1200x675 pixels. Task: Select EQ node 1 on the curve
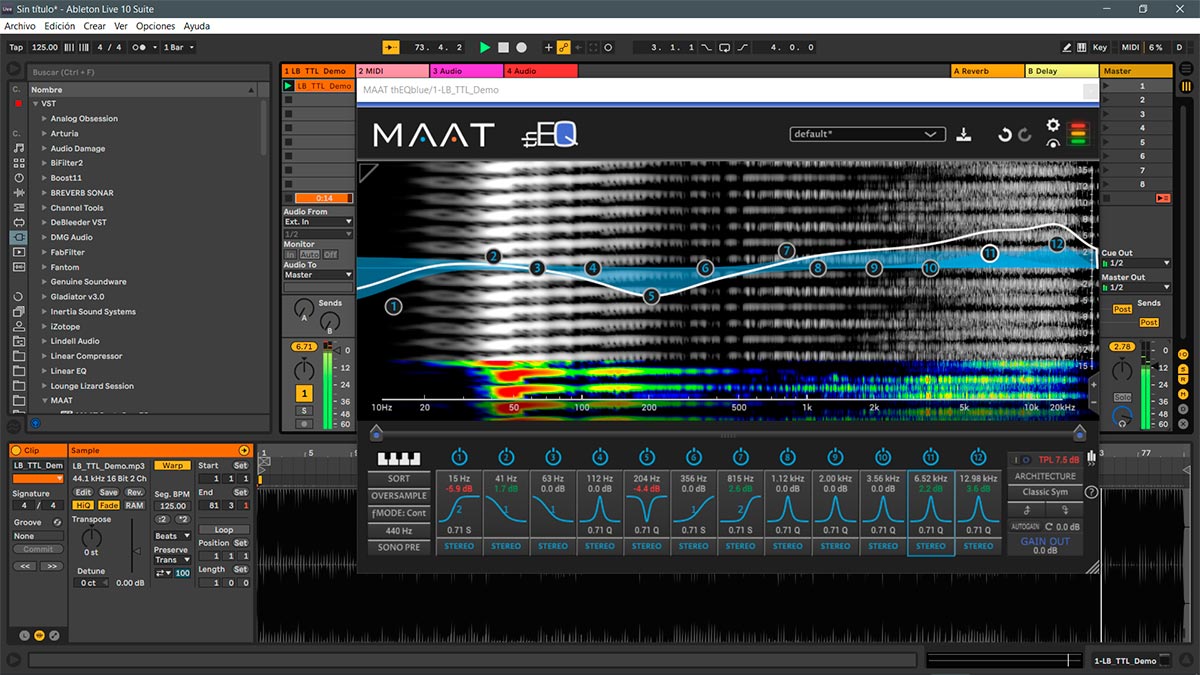pyautogui.click(x=394, y=307)
